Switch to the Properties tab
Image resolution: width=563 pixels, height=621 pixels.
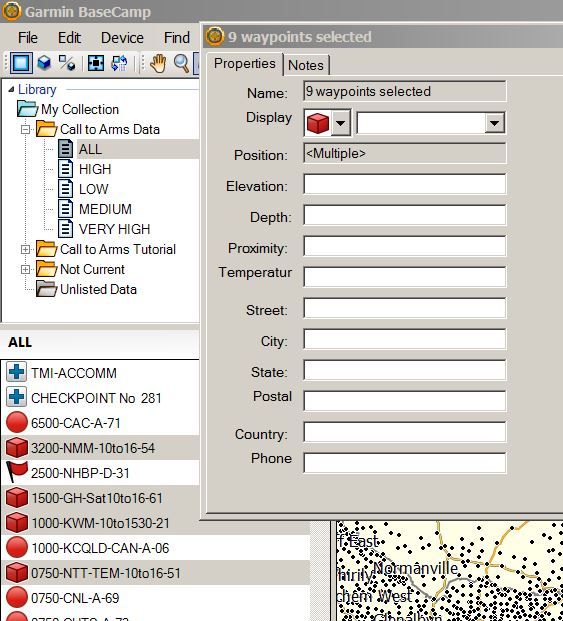(x=245, y=63)
